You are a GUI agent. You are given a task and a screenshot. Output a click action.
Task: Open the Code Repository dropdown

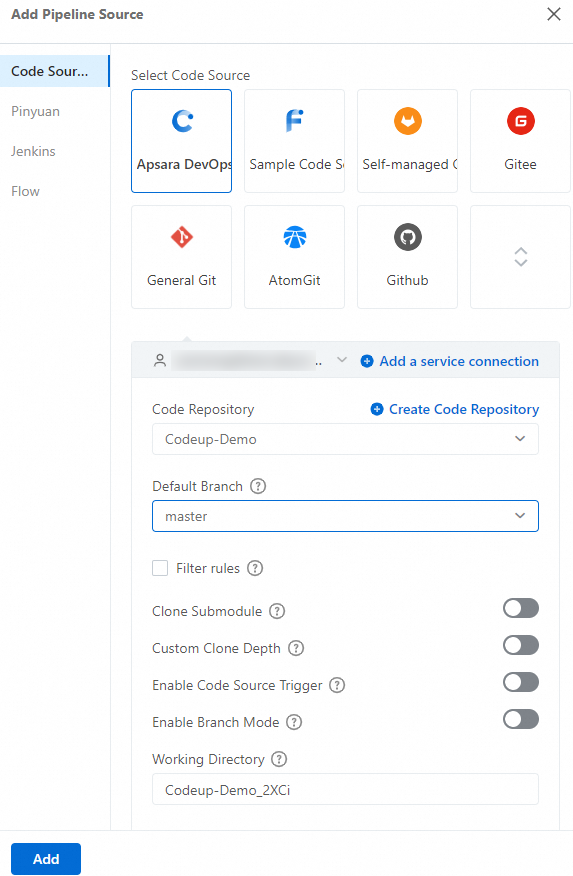345,439
